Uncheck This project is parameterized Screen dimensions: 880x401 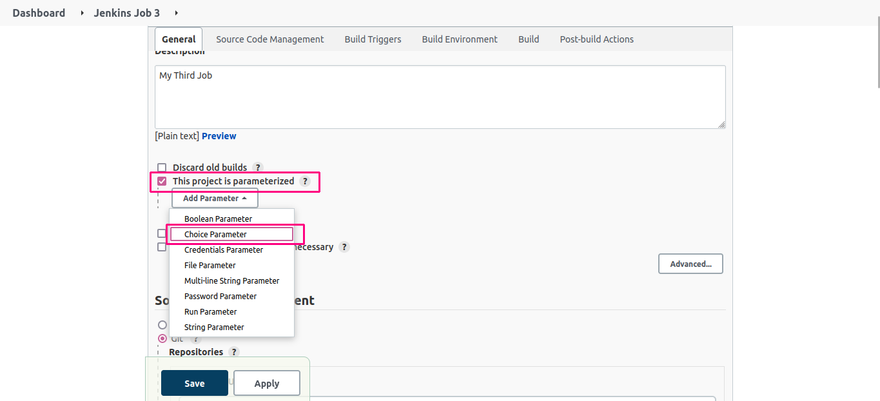point(162,181)
